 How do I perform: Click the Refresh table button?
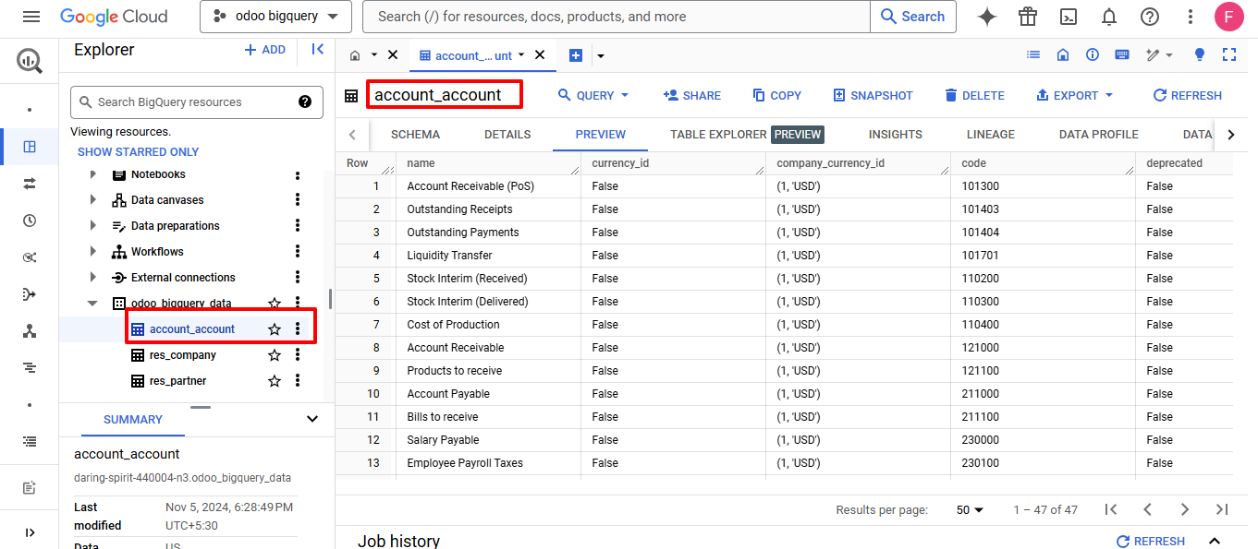point(1187,96)
